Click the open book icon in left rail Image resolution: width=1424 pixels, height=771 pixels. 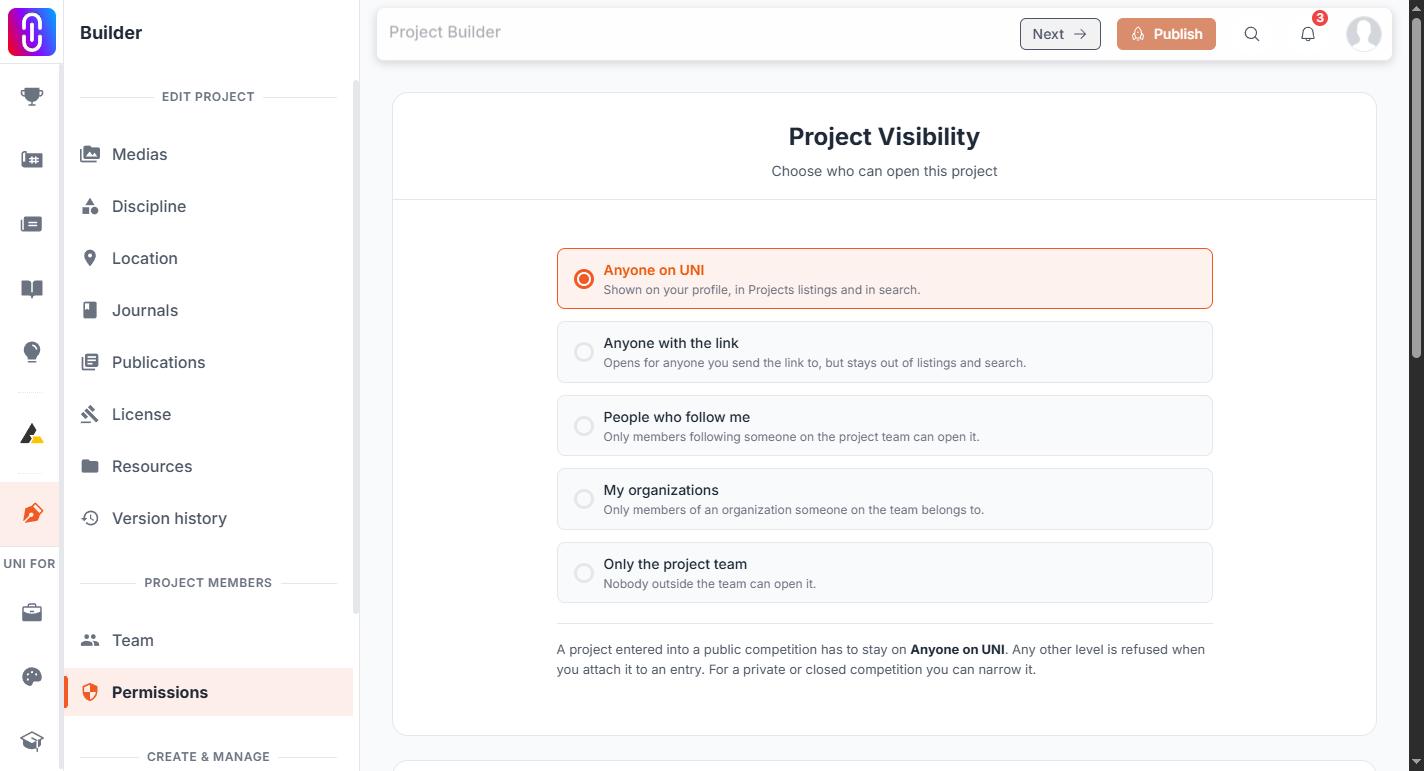32,289
